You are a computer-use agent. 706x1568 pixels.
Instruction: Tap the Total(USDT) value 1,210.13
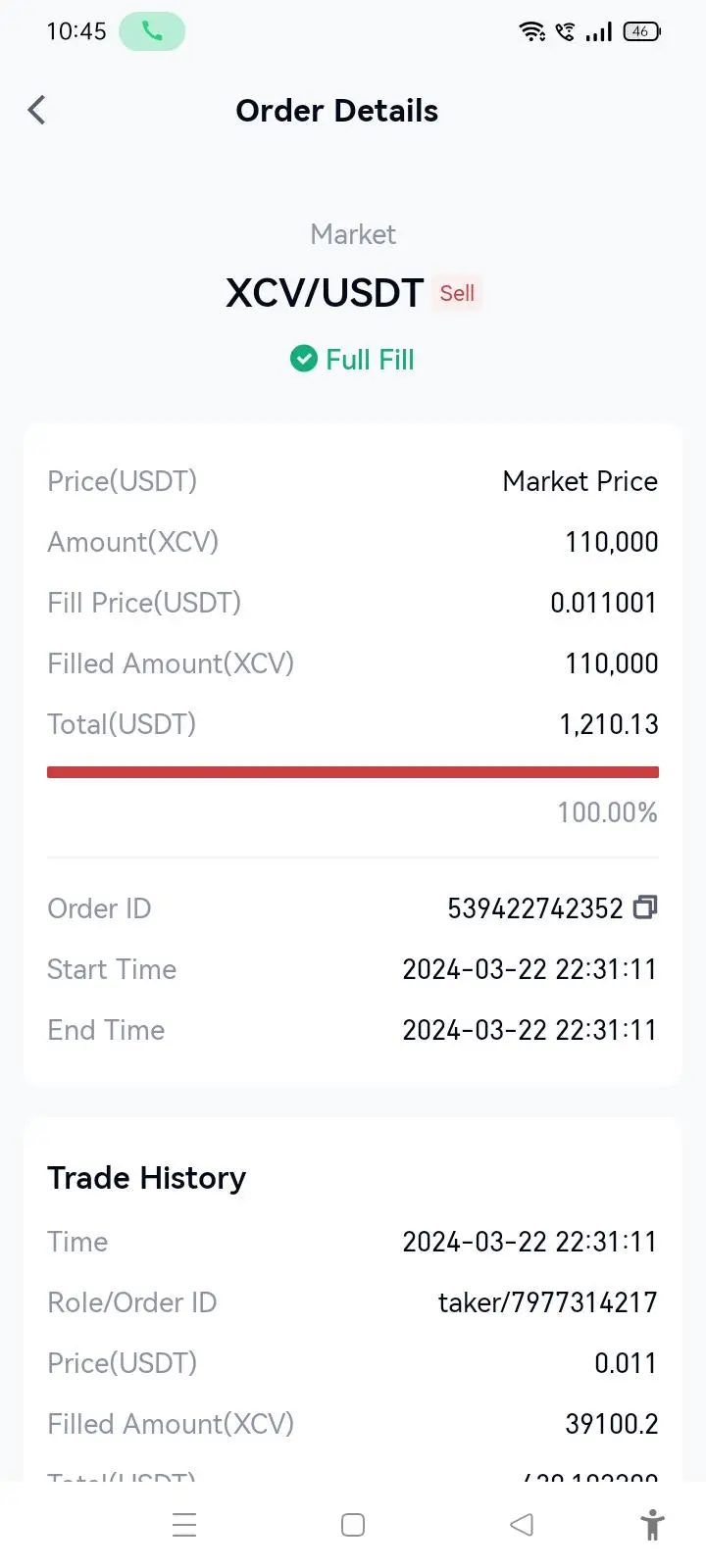[609, 724]
